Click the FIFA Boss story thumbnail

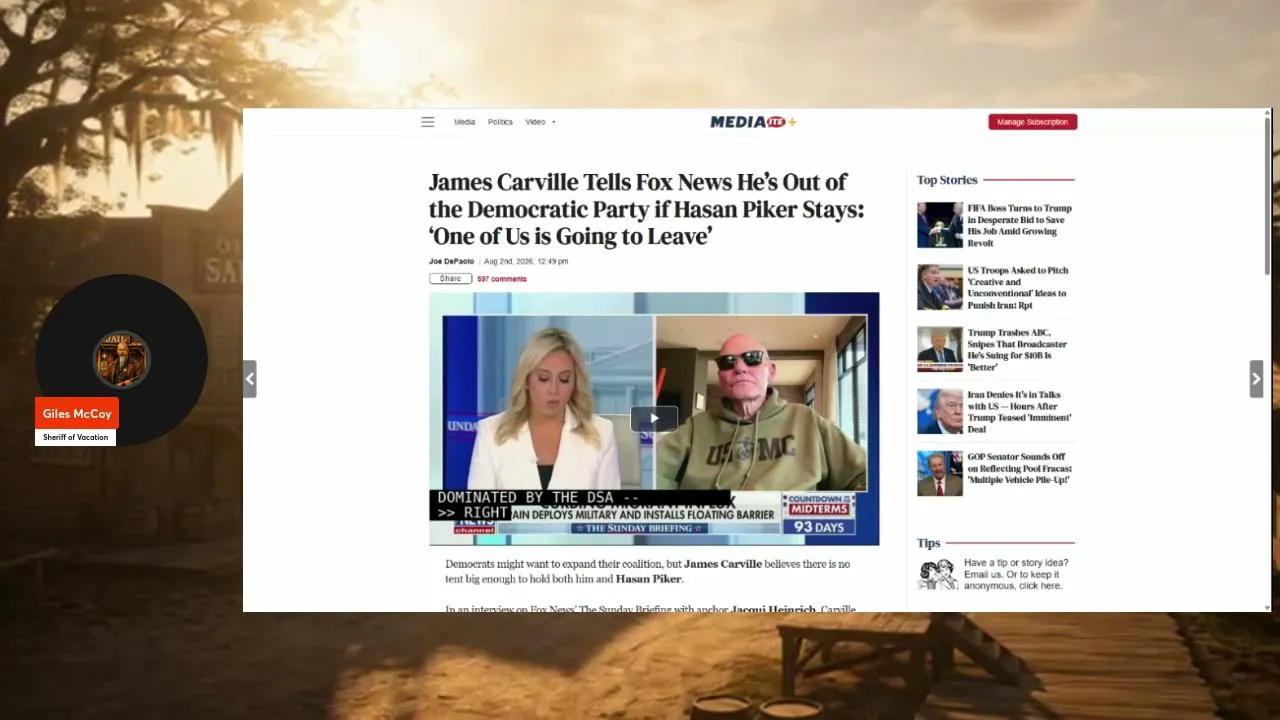click(940, 225)
